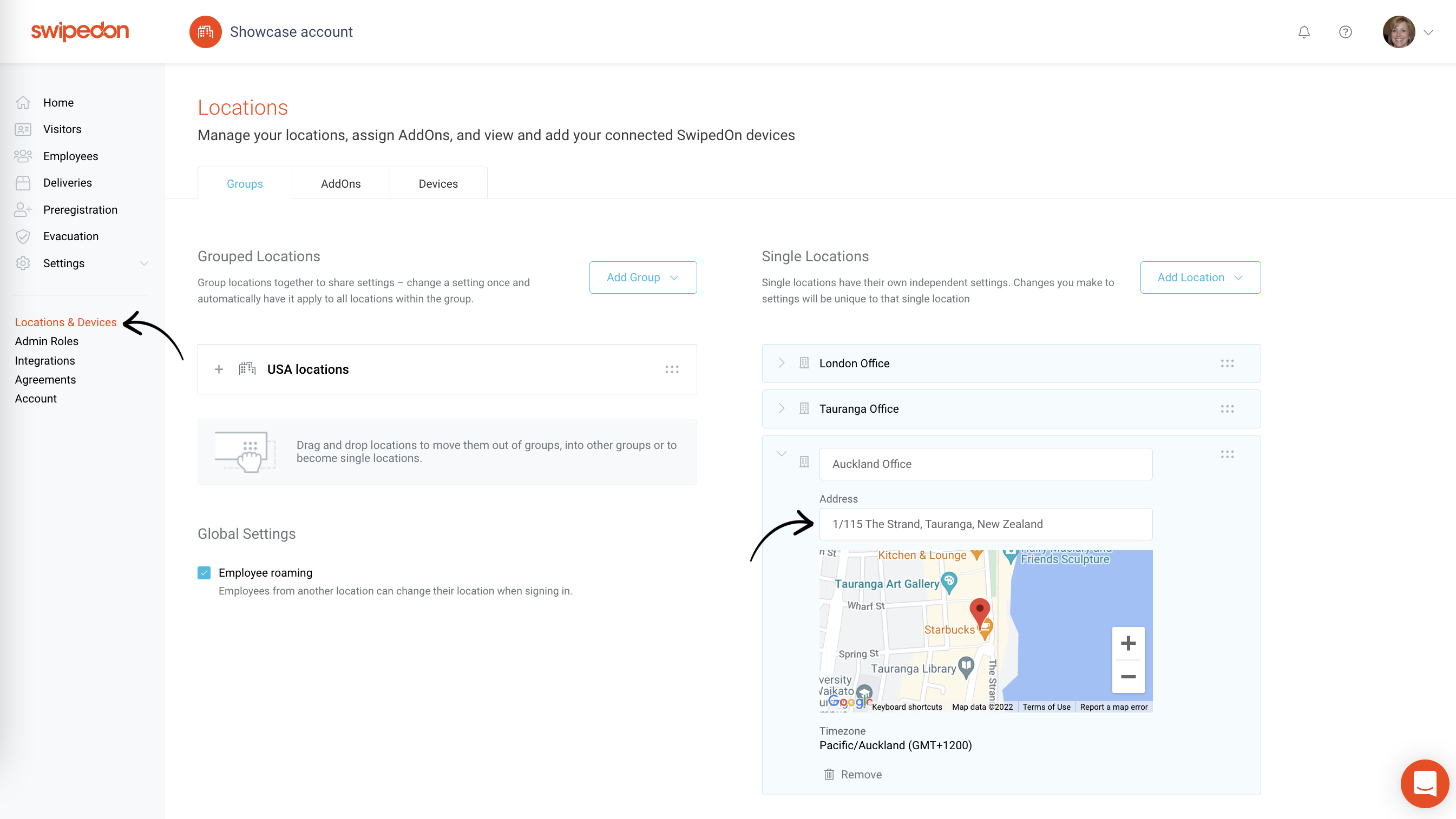Expand the Settings section in the sidebar
Image resolution: width=1456 pixels, height=819 pixels.
[x=145, y=263]
